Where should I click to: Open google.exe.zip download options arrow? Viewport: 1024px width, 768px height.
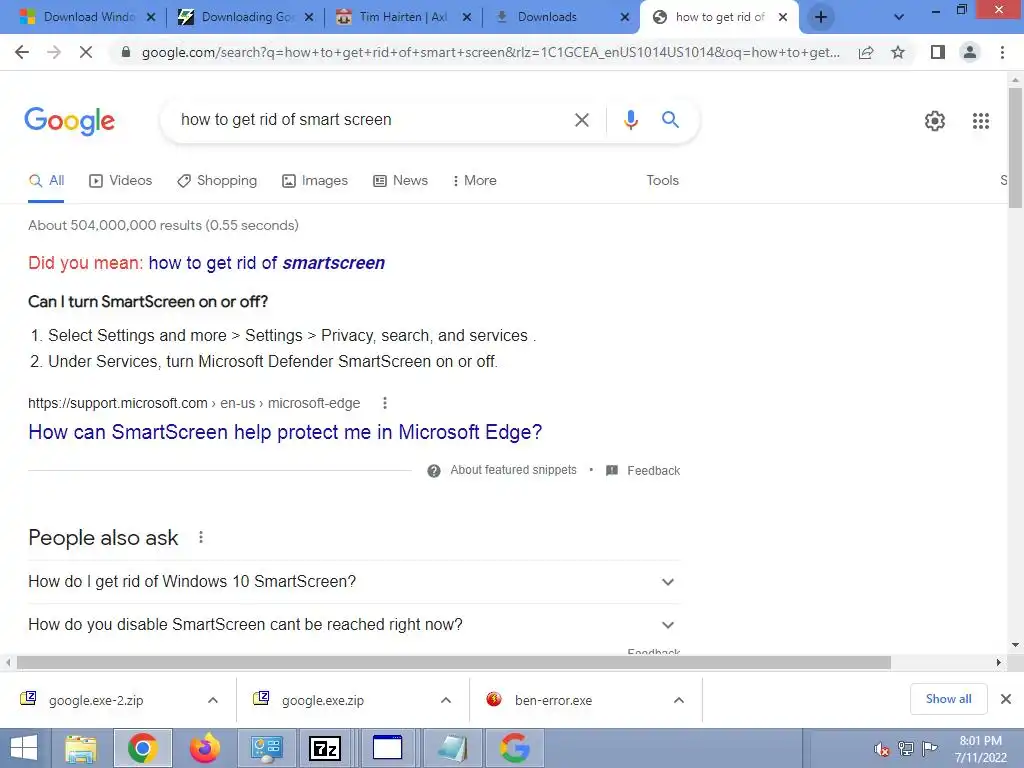tap(446, 700)
